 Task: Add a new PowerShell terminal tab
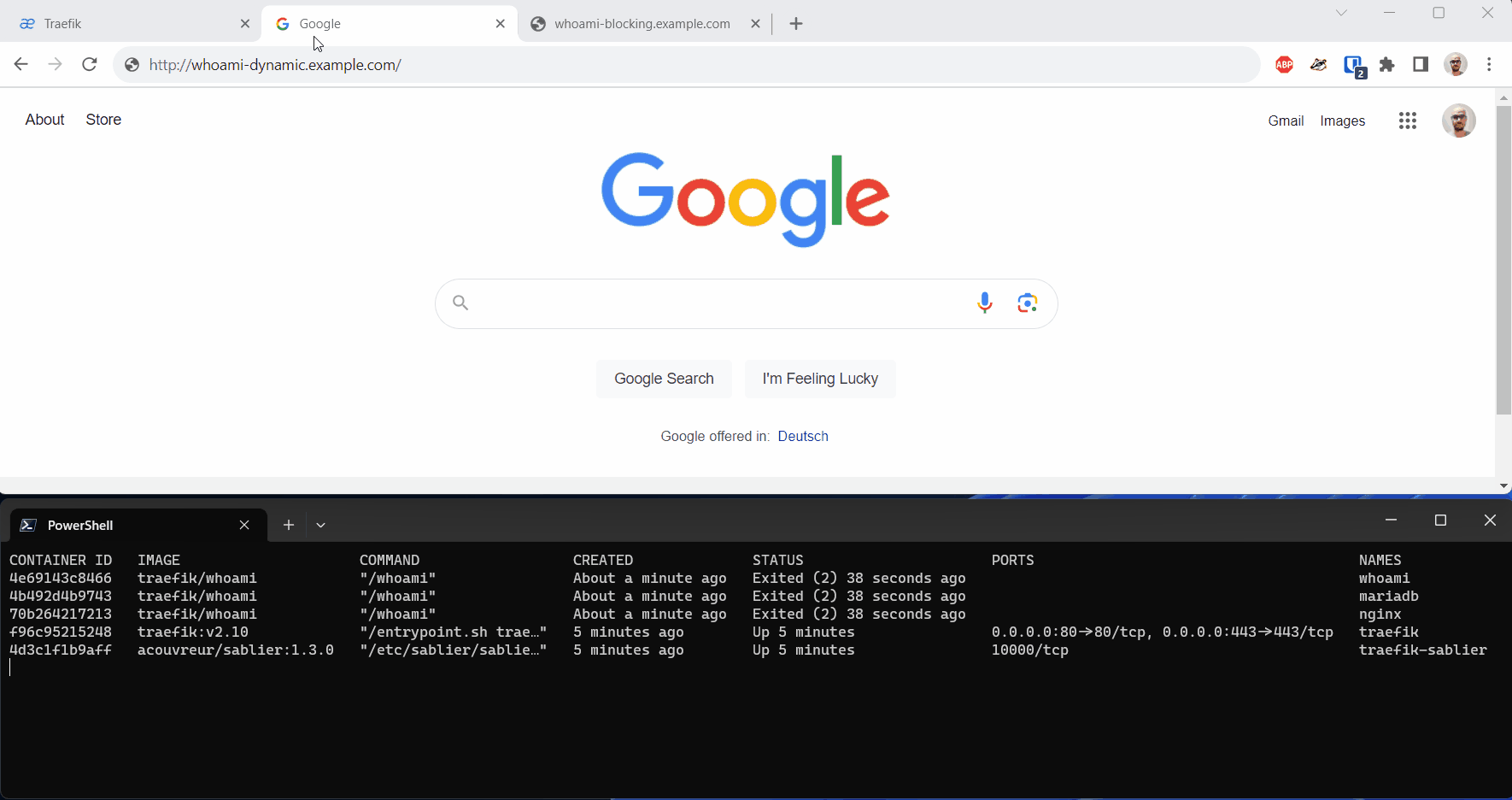289,525
